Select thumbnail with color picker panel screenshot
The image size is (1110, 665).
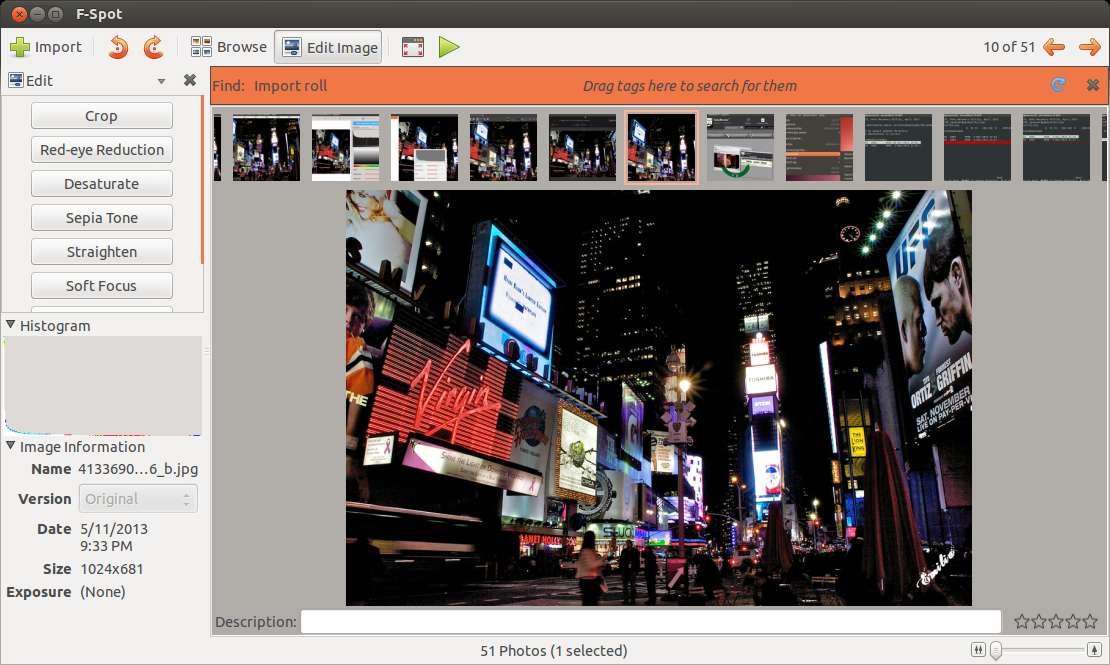click(x=345, y=147)
